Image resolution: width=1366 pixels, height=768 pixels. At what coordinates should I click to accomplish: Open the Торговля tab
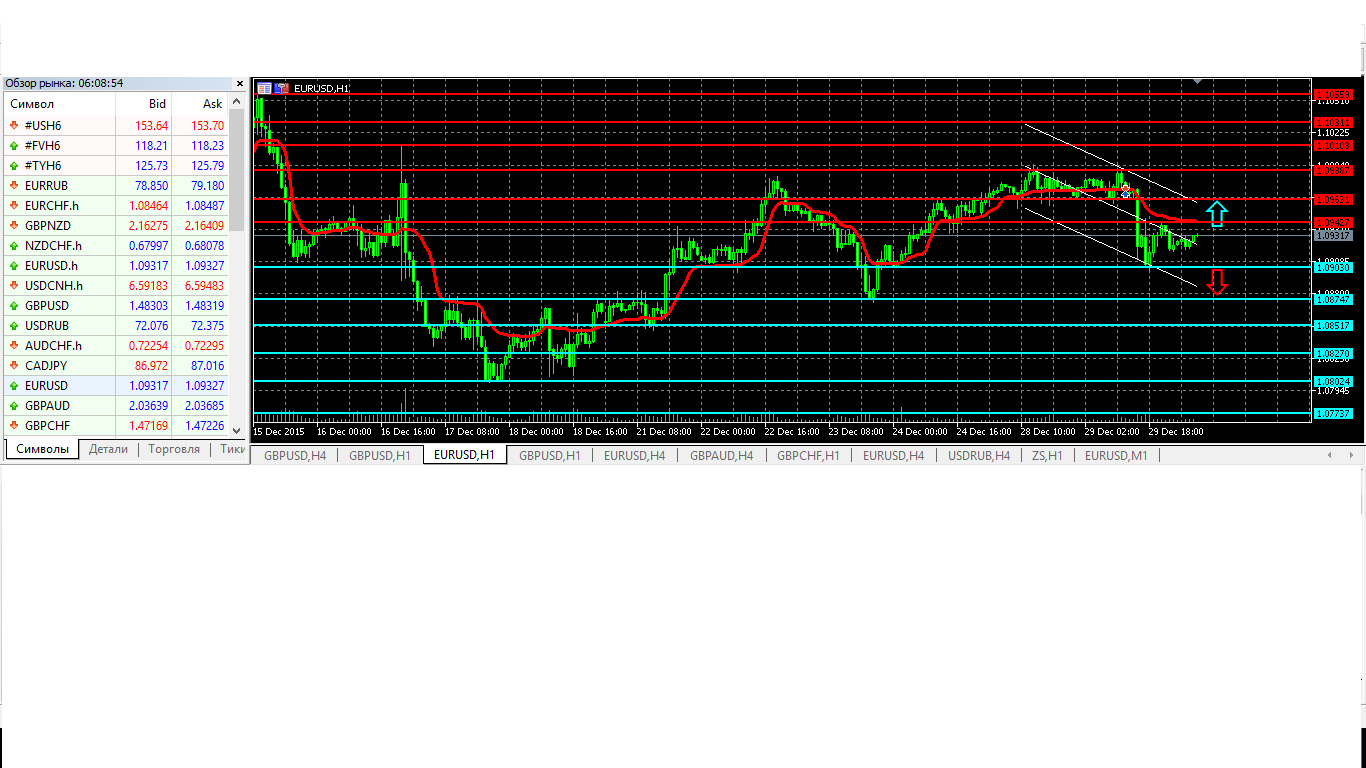pyautogui.click(x=174, y=450)
